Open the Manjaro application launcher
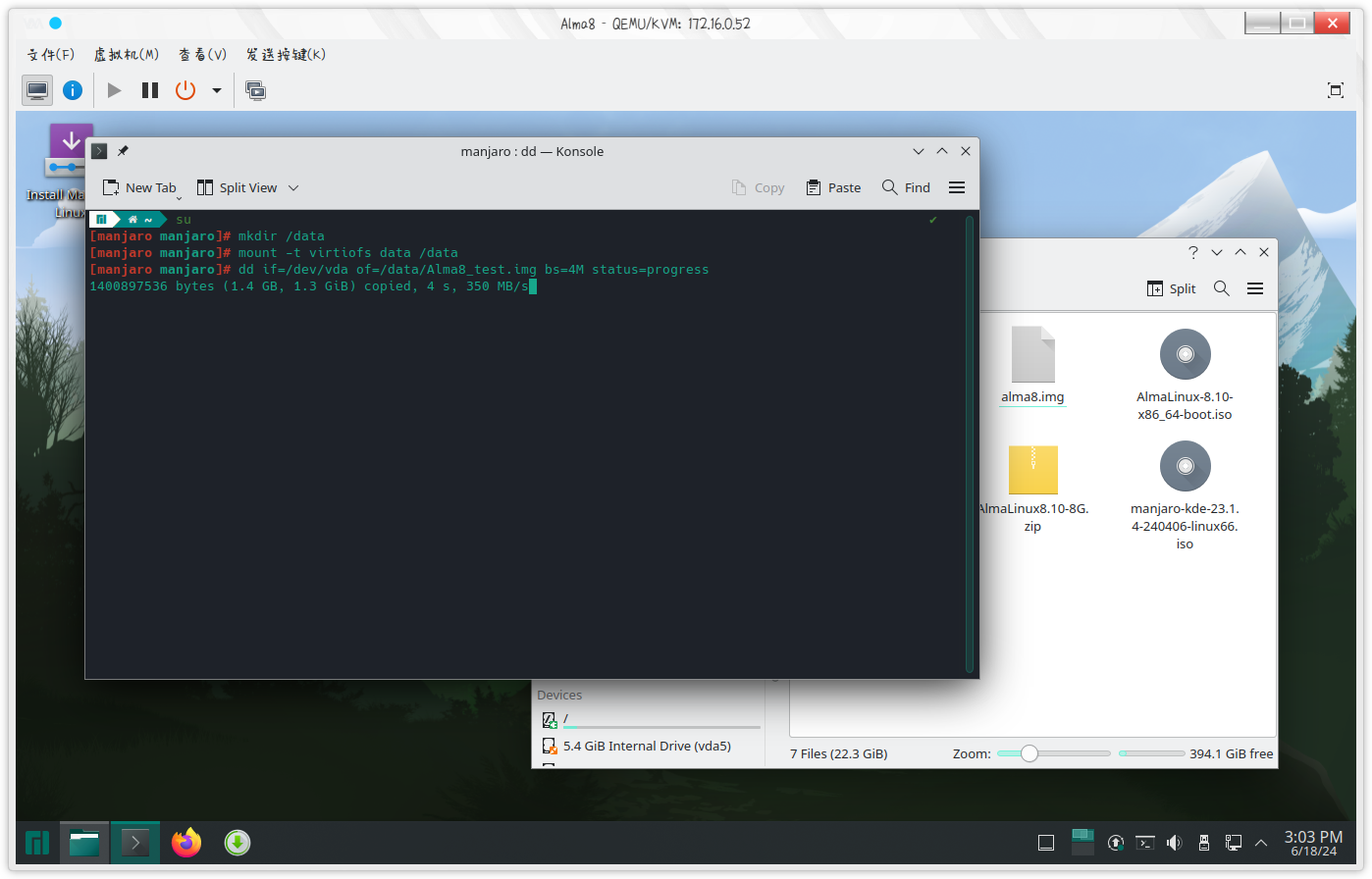This screenshot has height=879, width=1372. pos(37,843)
